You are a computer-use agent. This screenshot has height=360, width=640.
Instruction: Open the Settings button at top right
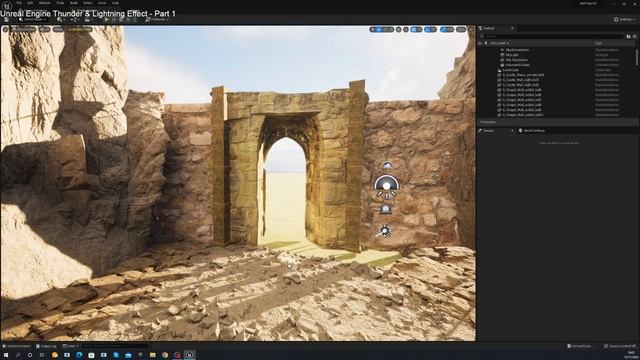[624, 19]
